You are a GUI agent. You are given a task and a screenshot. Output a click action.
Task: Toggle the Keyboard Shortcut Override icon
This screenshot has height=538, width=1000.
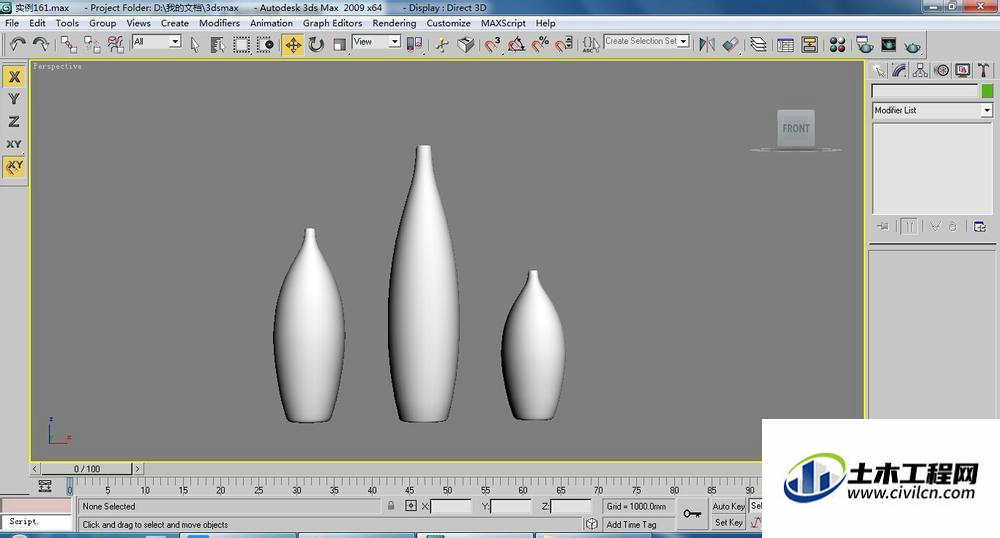click(x=466, y=45)
